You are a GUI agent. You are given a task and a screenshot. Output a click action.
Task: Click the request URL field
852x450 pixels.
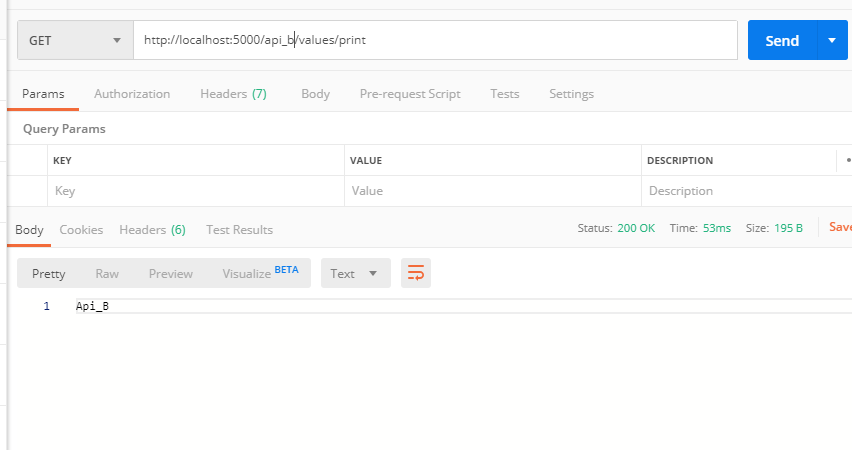[x=435, y=40]
